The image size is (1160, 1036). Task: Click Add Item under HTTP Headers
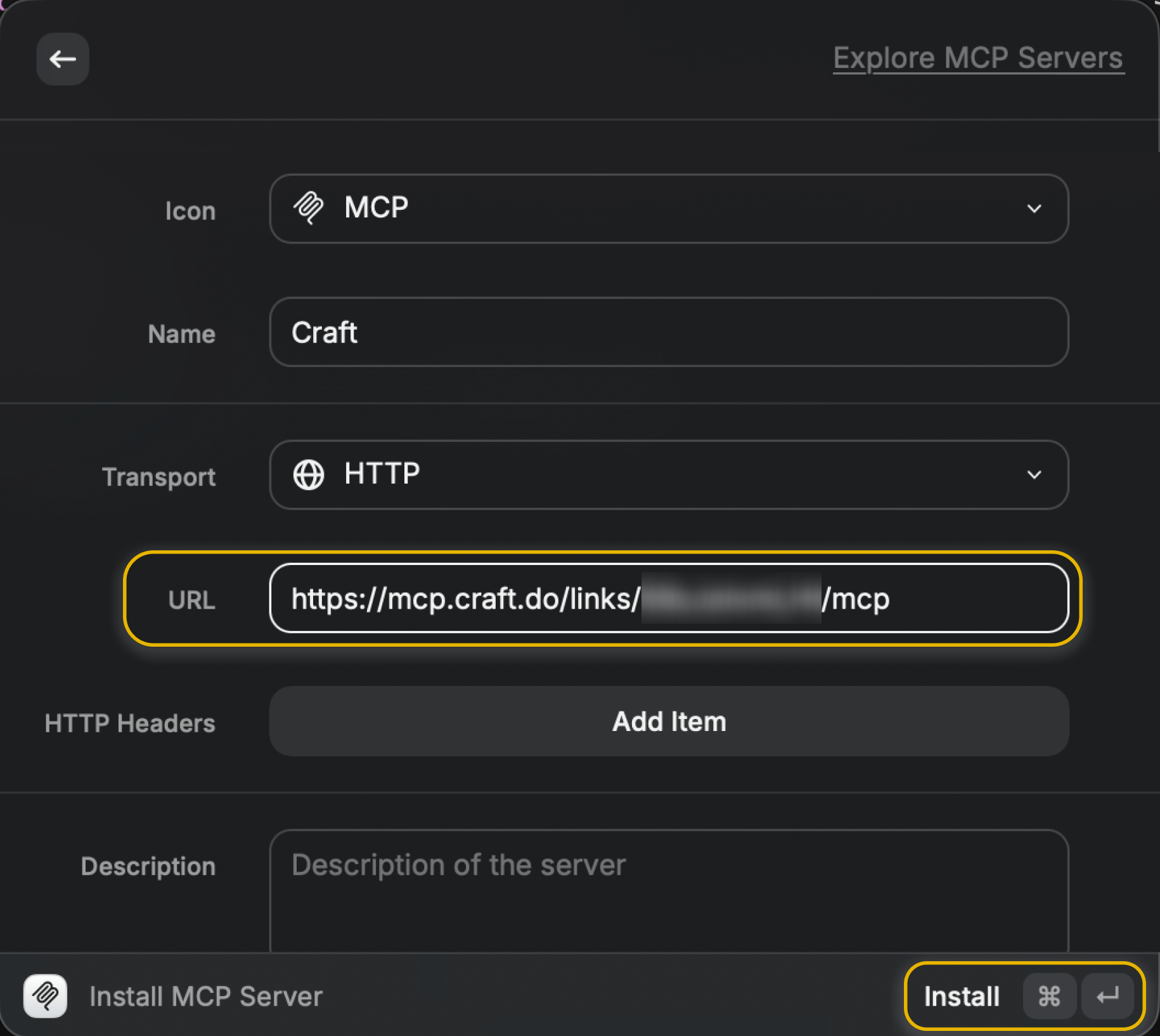pyautogui.click(x=669, y=722)
